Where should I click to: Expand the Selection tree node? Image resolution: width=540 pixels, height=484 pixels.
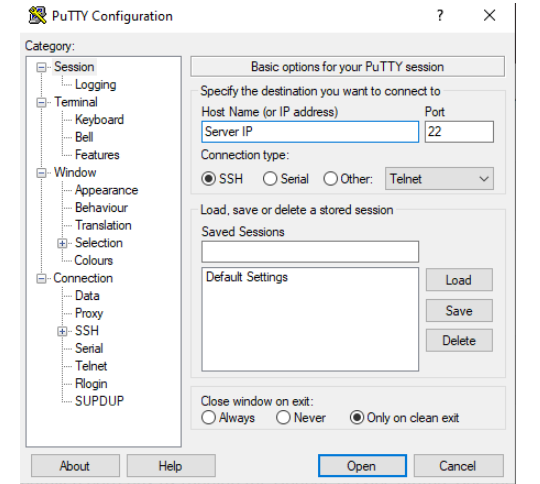62,244
